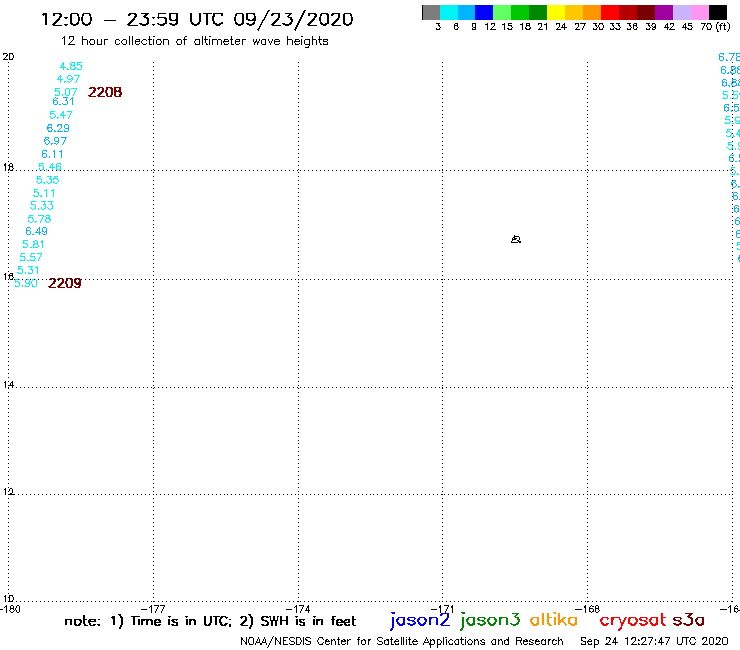Click the -174 longitude axis label
Image resolution: width=740 pixels, height=650 pixels.
[298, 609]
